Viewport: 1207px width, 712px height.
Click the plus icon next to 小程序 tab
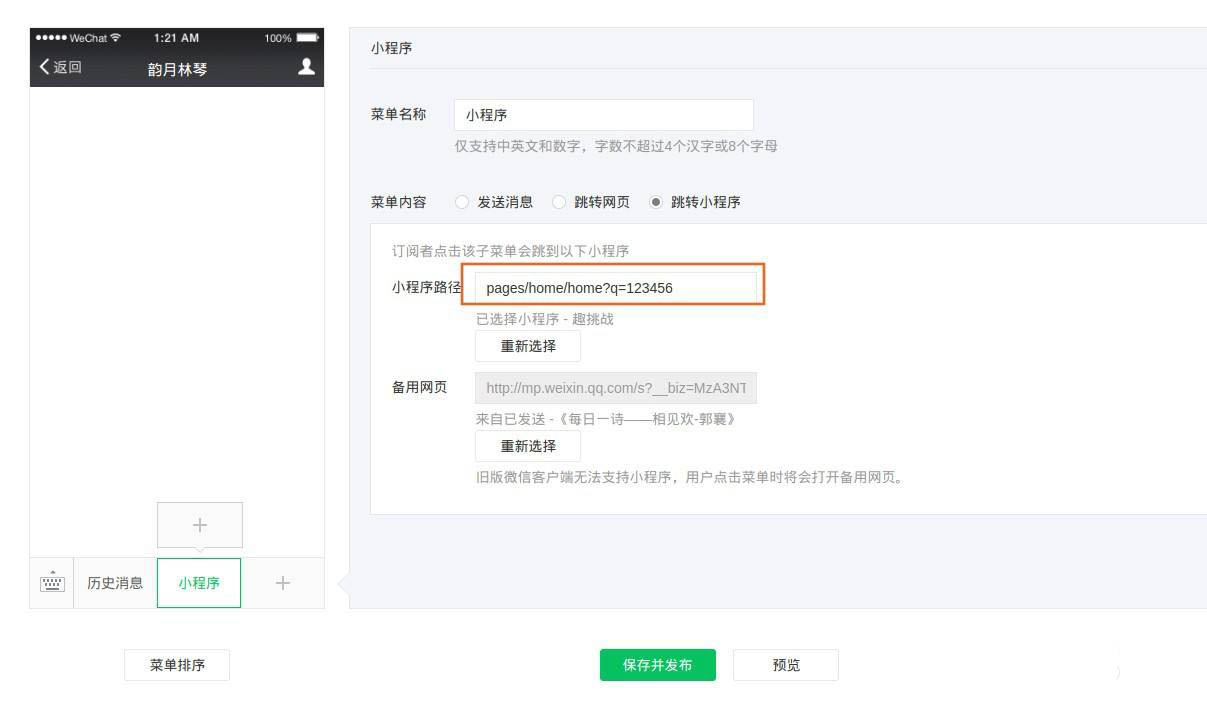(283, 583)
